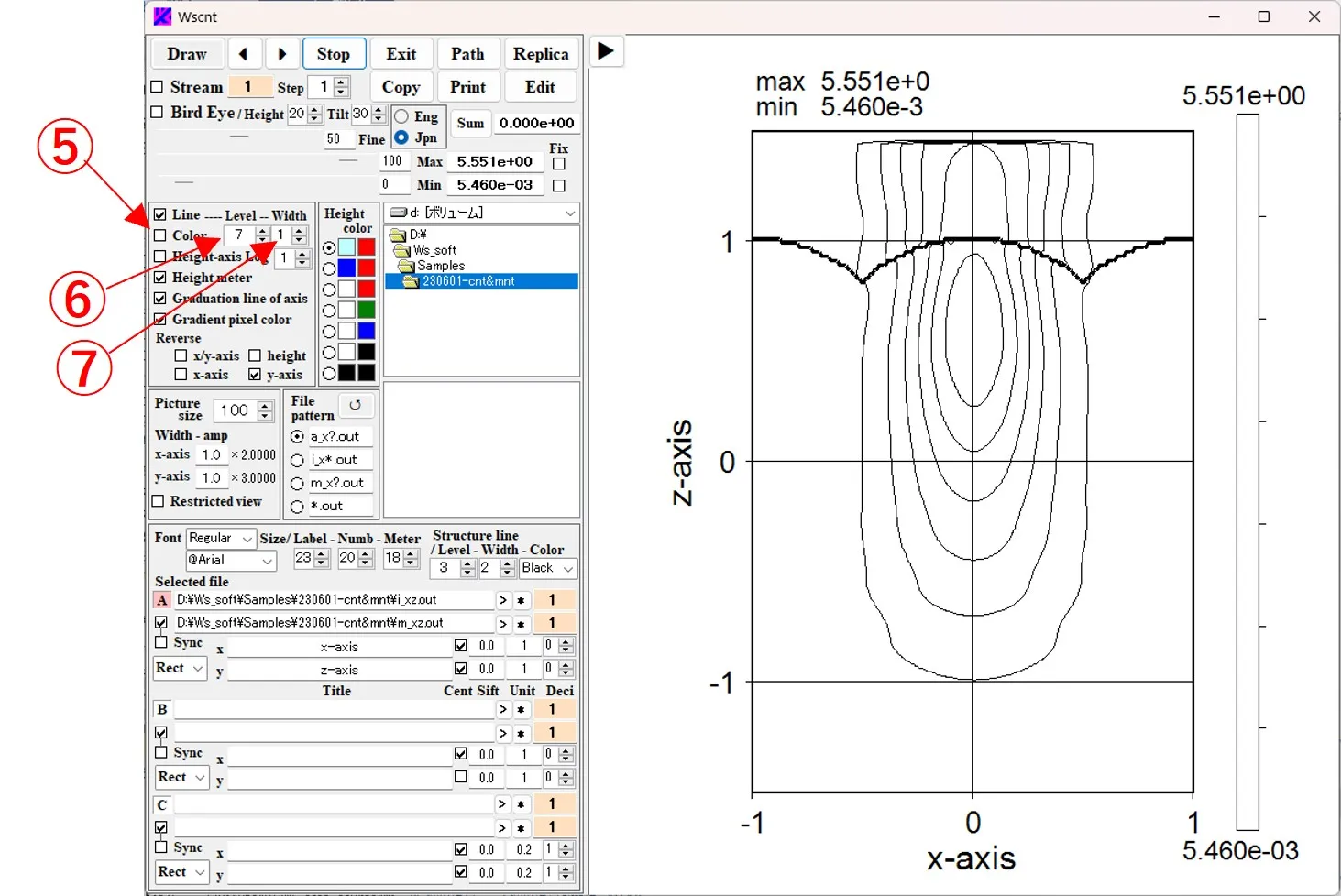Screen dimensions: 1341x896
Task: Toggle Gradient pixel color checkbox
Action: [160, 320]
